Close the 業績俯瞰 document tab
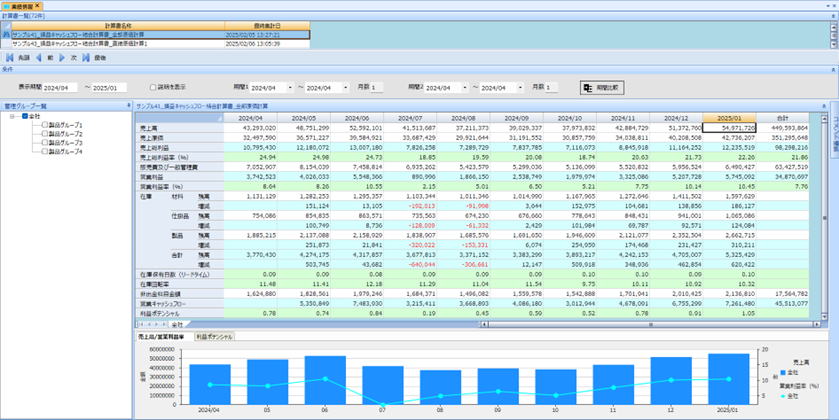 coord(37,5)
